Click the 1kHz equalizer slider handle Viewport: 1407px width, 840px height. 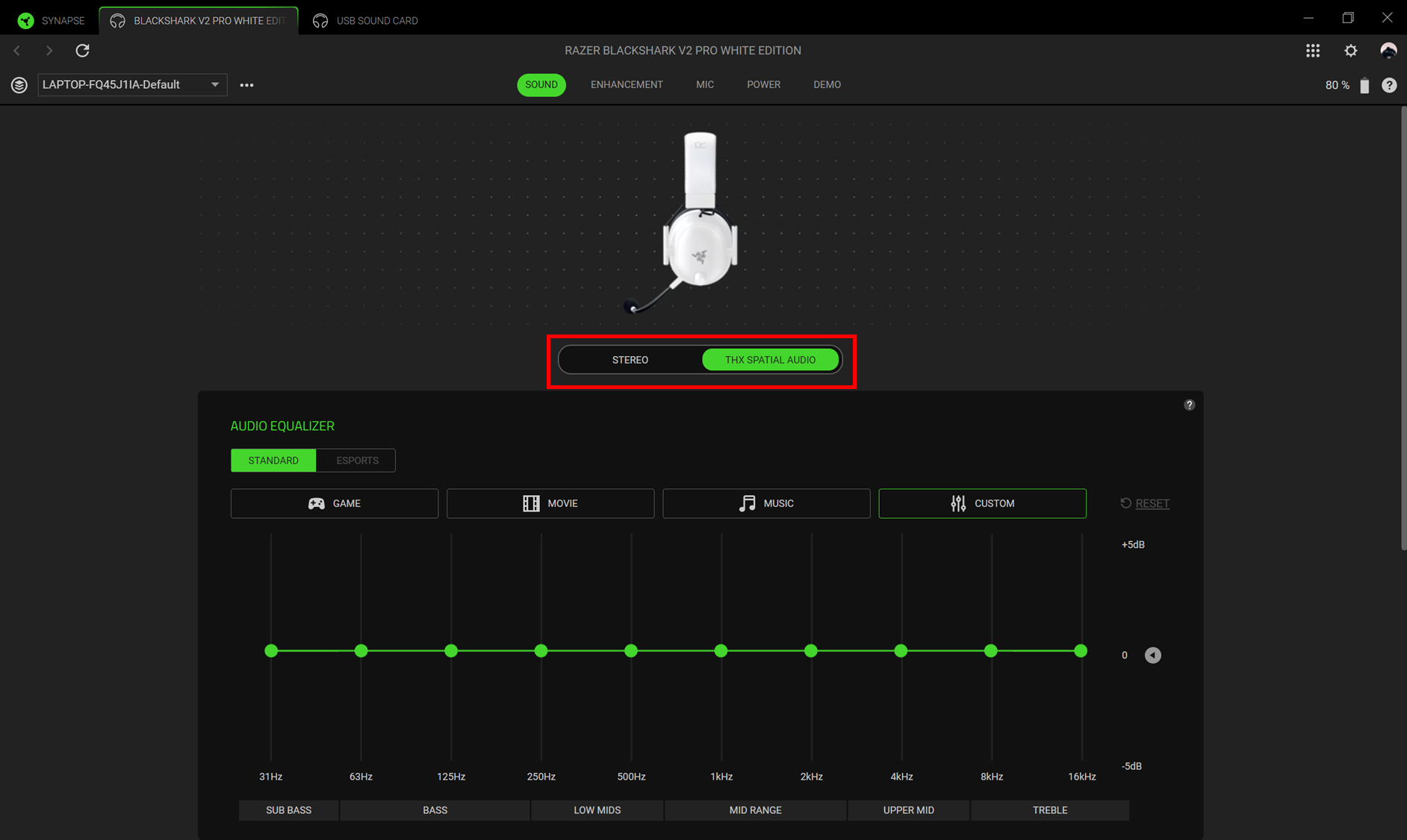pyautogui.click(x=721, y=651)
